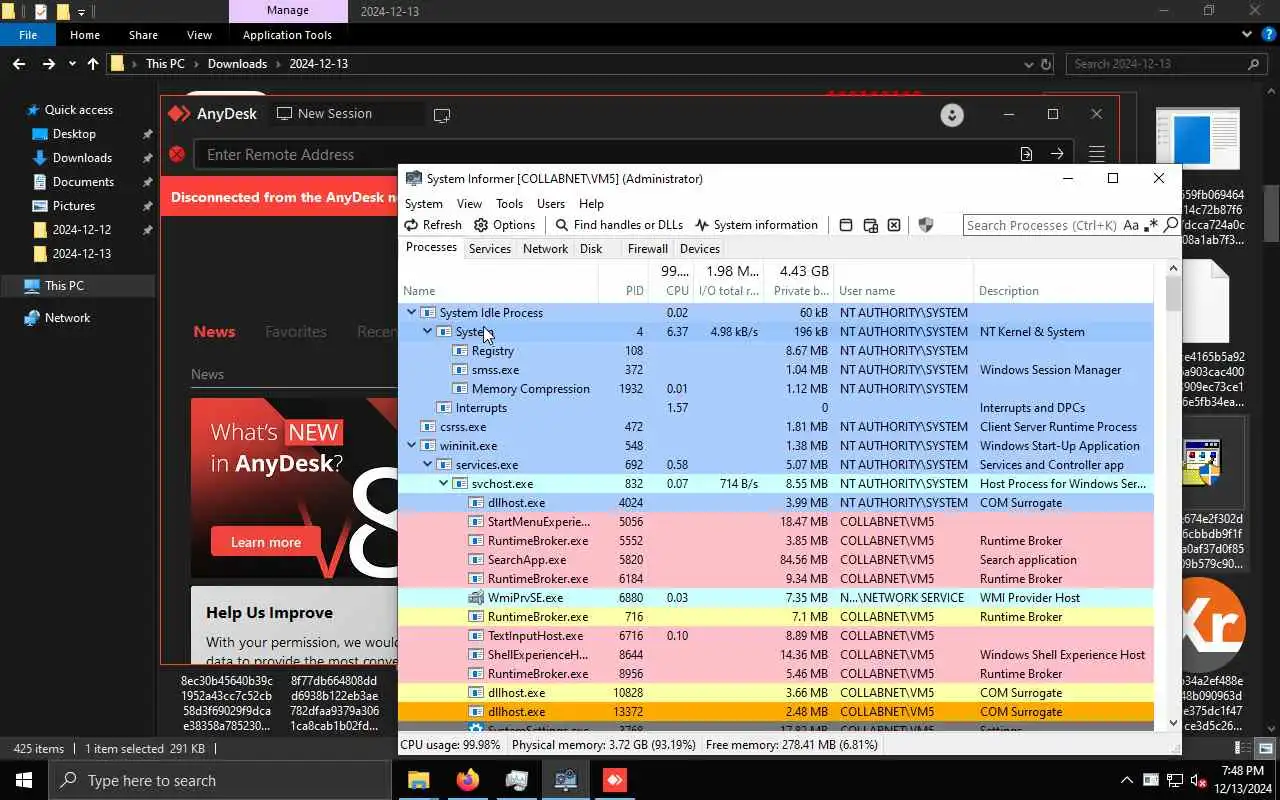Sort processes by PID column header

tap(624, 281)
